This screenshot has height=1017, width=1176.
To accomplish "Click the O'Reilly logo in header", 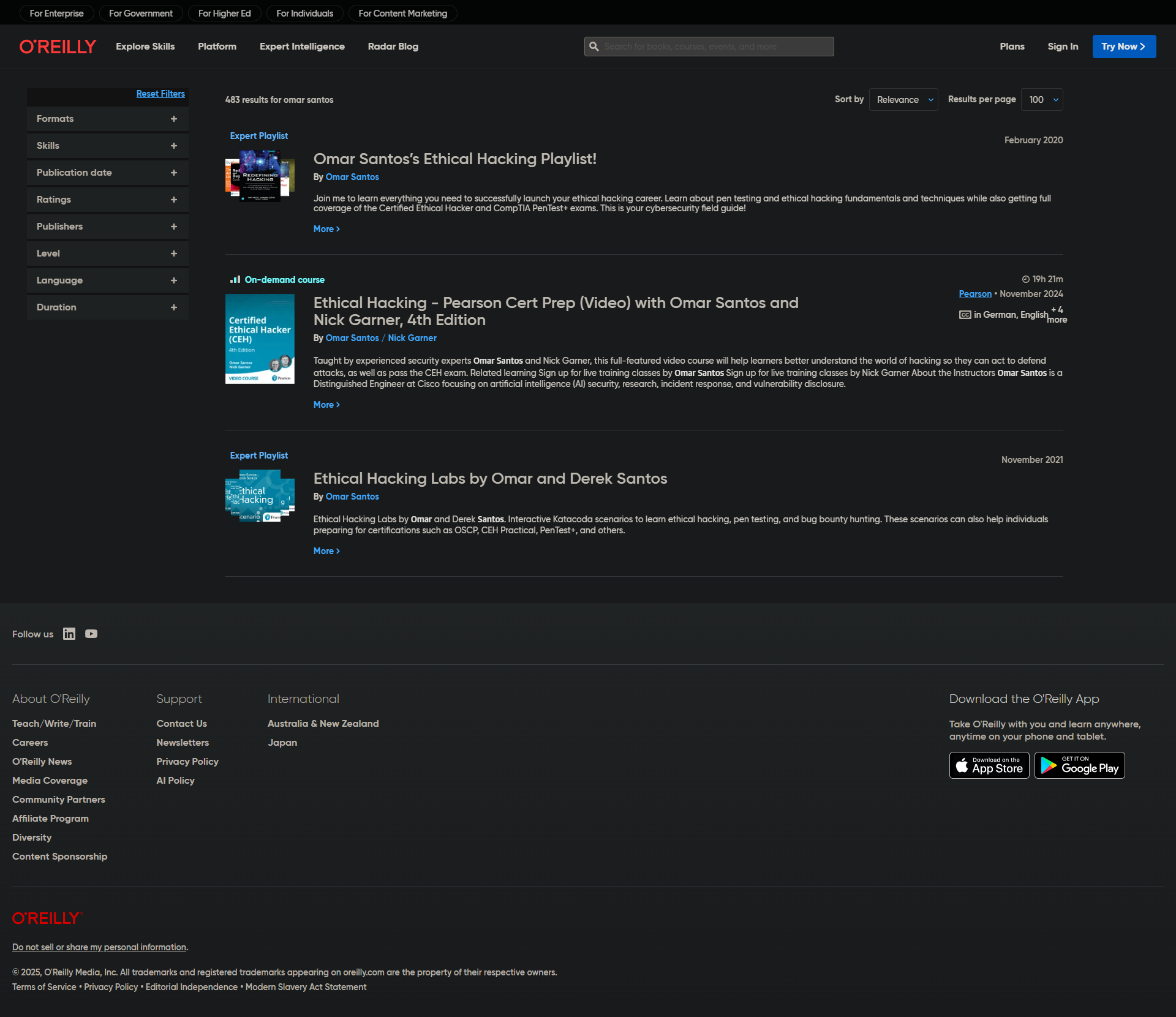I will [x=58, y=47].
